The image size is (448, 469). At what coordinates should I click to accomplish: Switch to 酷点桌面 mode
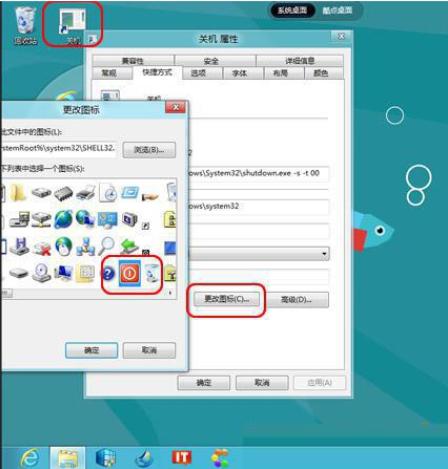coord(337,10)
